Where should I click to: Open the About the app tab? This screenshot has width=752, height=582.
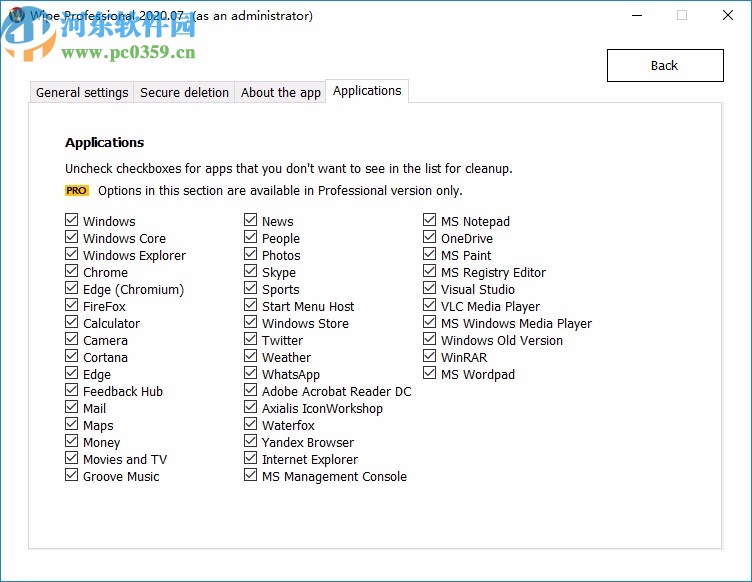pyautogui.click(x=281, y=92)
